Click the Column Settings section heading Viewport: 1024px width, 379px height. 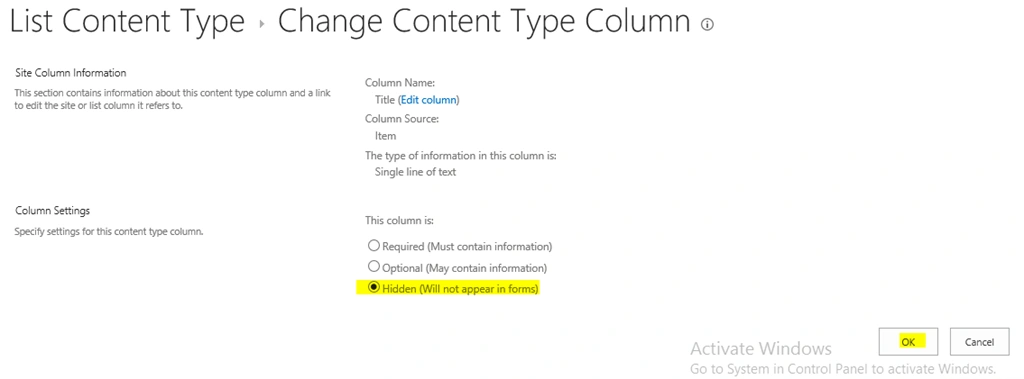(52, 210)
